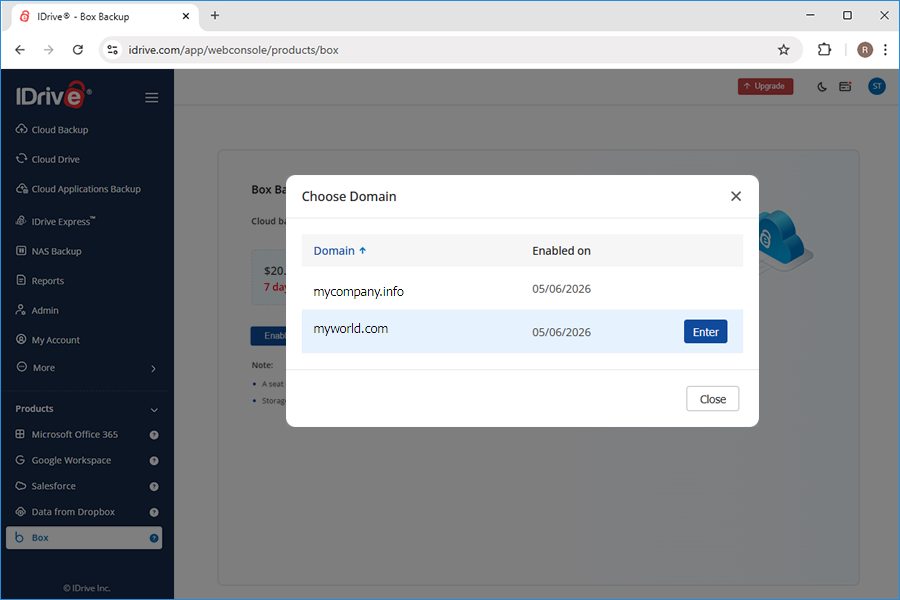Image resolution: width=900 pixels, height=600 pixels.
Task: Click the Enter button for myworld.com
Action: pos(705,332)
